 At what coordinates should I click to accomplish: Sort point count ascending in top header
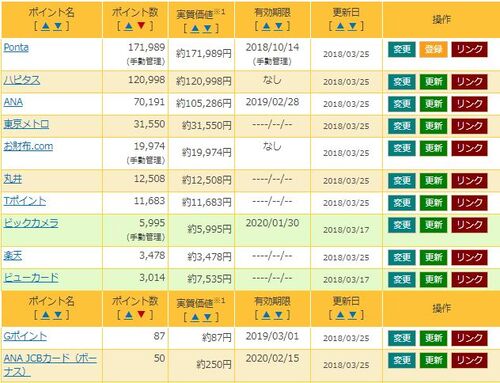129,26
